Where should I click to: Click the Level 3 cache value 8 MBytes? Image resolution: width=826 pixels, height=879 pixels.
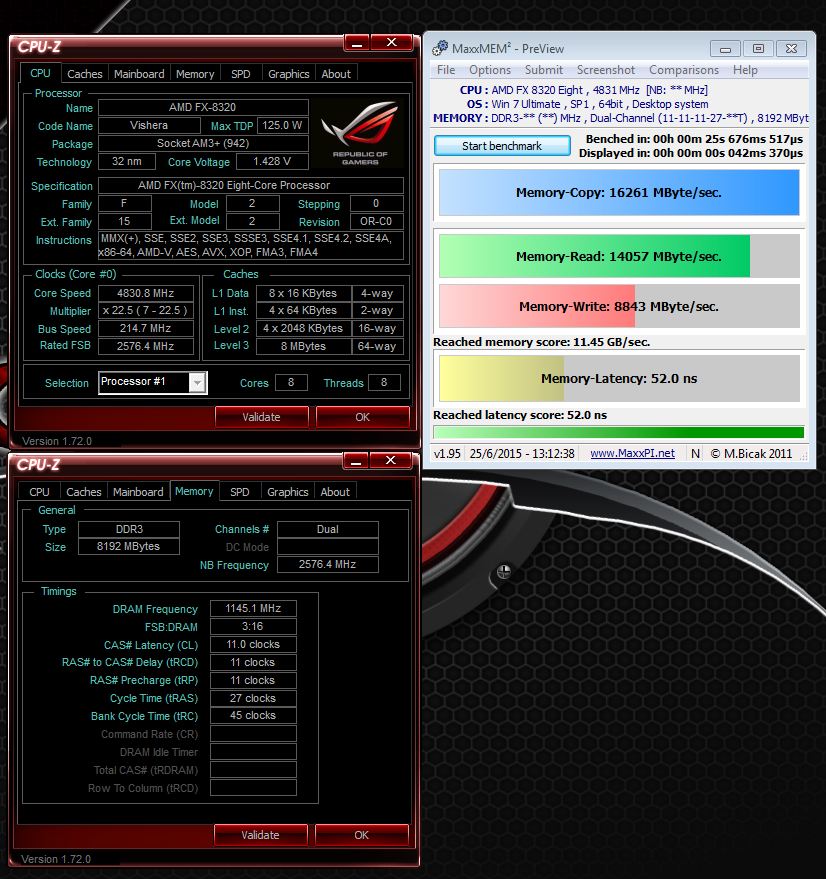[x=303, y=346]
